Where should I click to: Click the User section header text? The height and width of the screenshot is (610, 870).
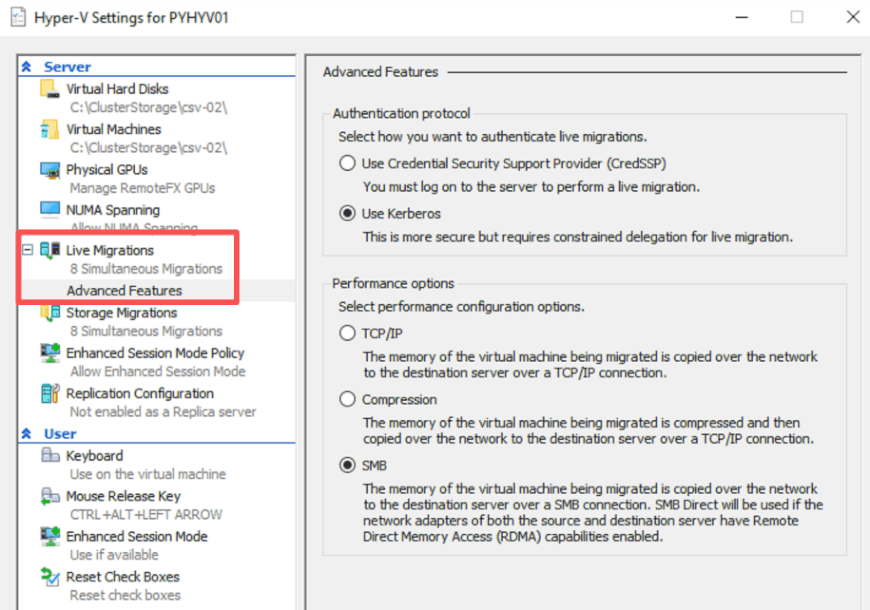(60, 434)
